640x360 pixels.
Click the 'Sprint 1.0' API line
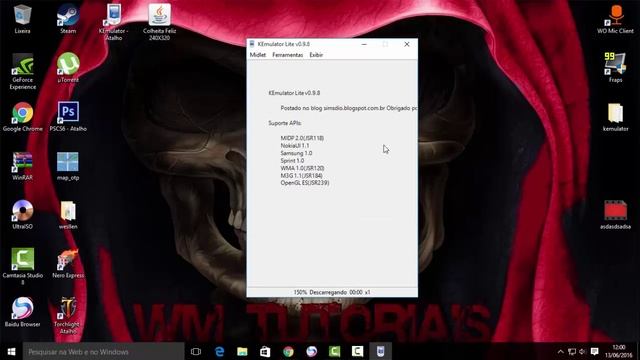click(292, 160)
